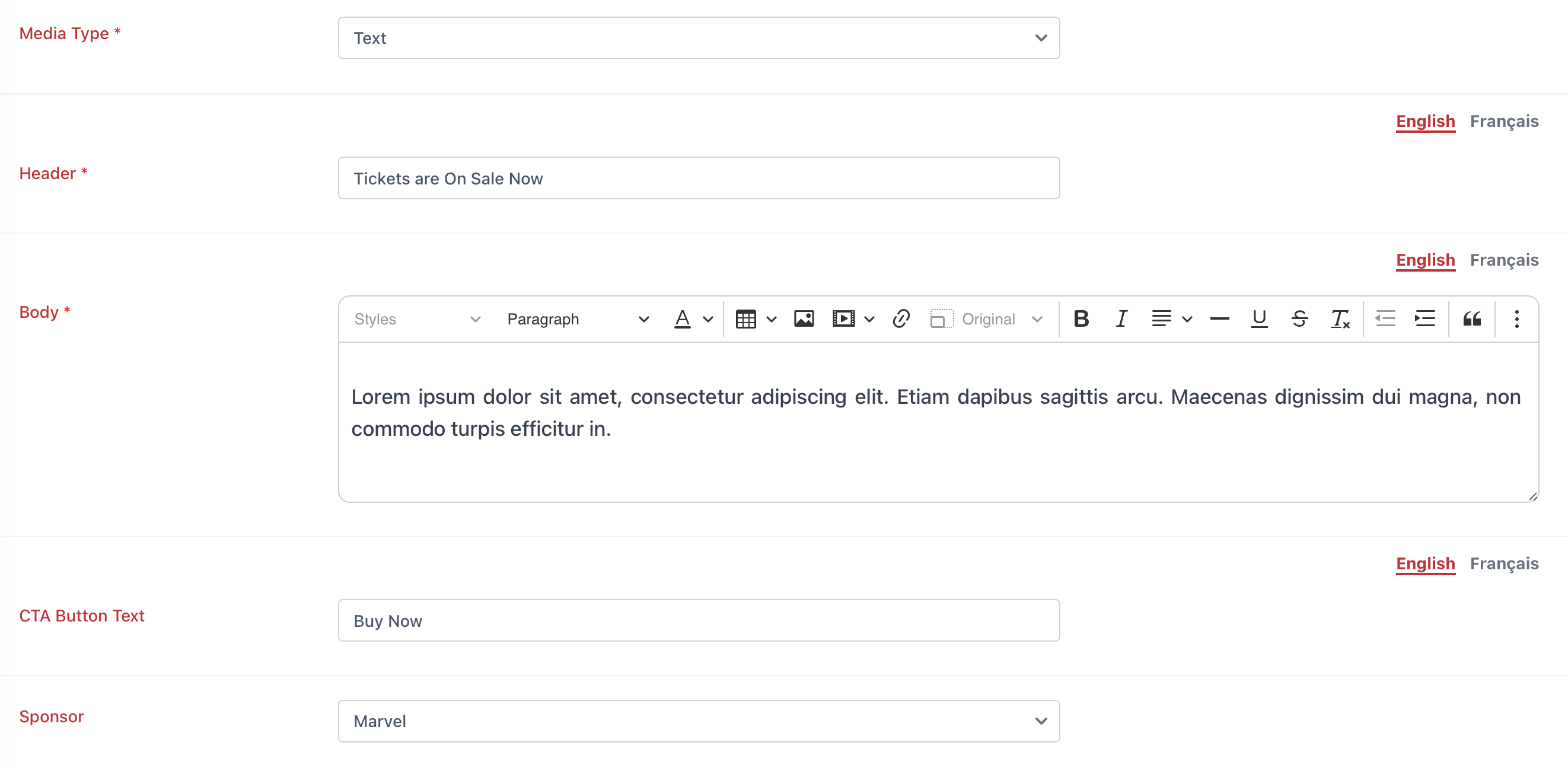Click the Header input with Tickets text
The width and height of the screenshot is (1568, 765).
[699, 179]
